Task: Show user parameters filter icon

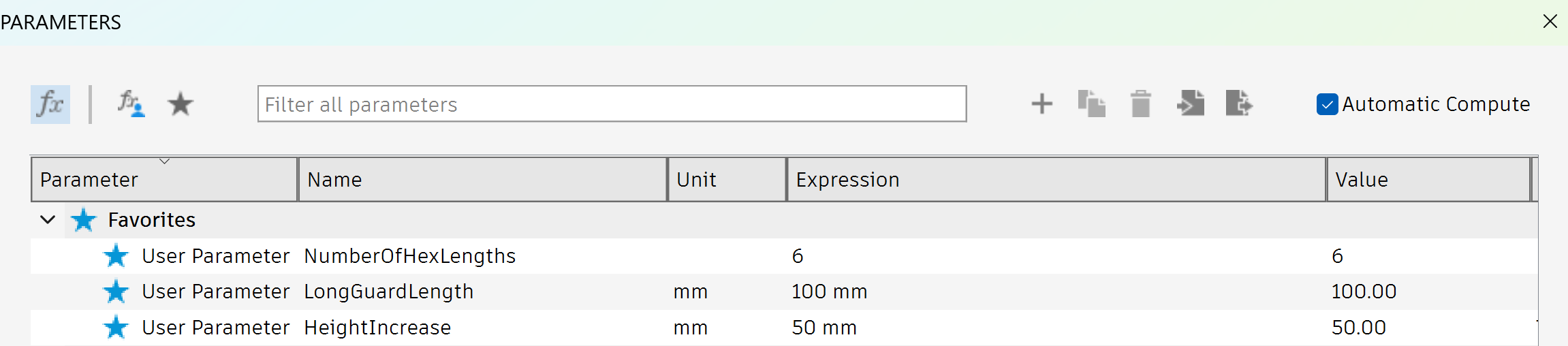Action: pyautogui.click(x=131, y=104)
